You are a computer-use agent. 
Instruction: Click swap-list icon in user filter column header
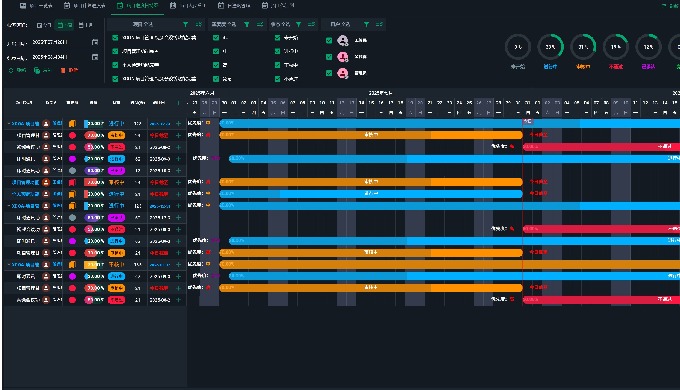(379, 25)
